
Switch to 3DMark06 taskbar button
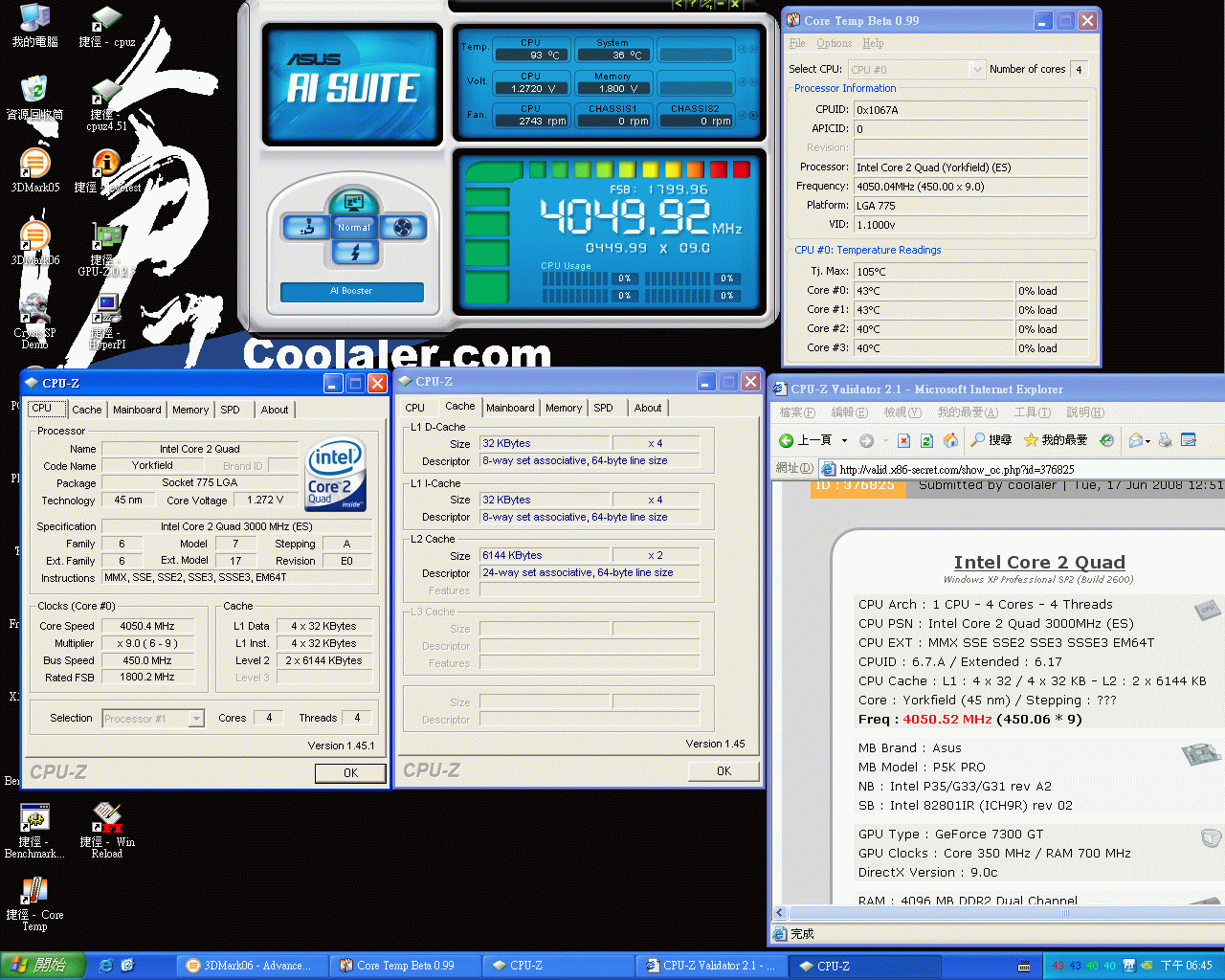point(251,966)
